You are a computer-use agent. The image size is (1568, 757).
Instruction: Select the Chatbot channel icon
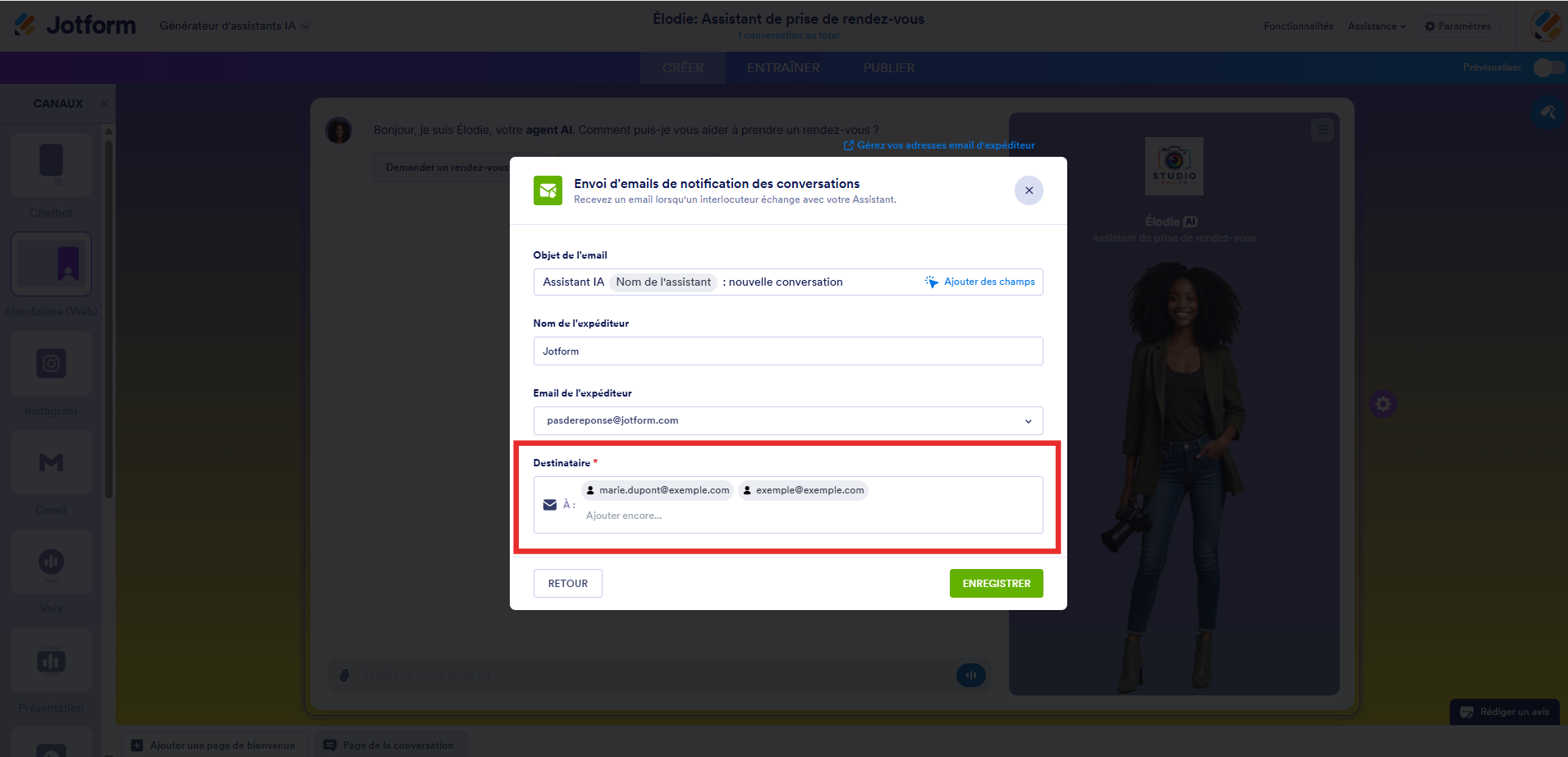51,165
